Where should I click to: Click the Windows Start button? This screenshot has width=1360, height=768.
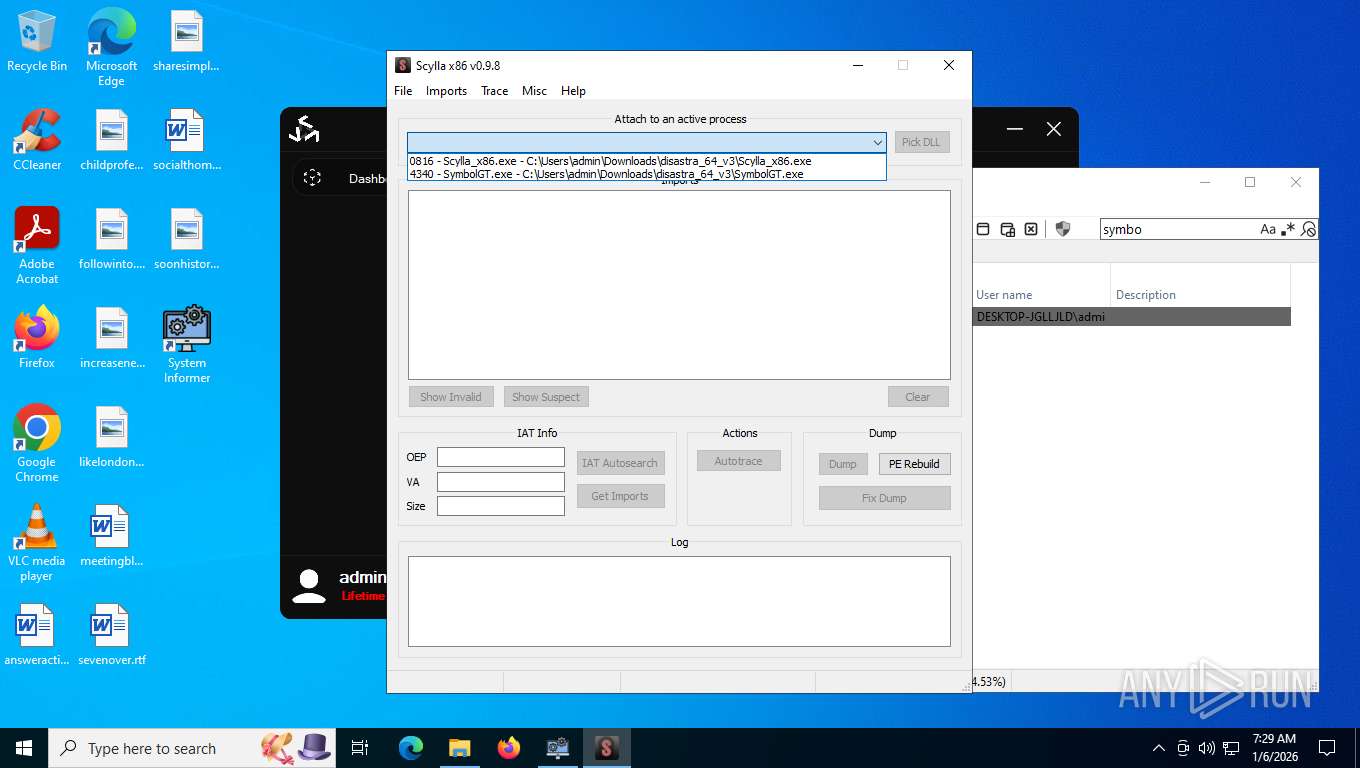tap(24, 748)
